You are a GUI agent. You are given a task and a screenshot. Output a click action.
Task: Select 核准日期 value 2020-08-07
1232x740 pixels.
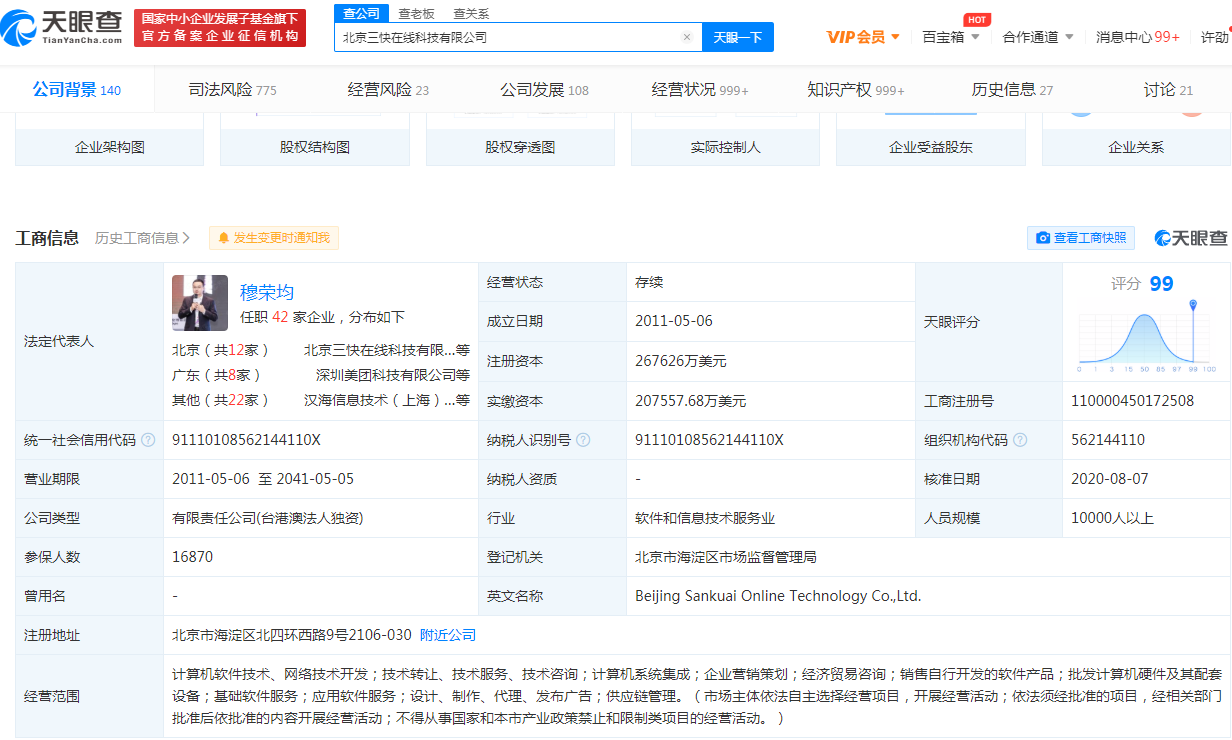tap(1110, 479)
